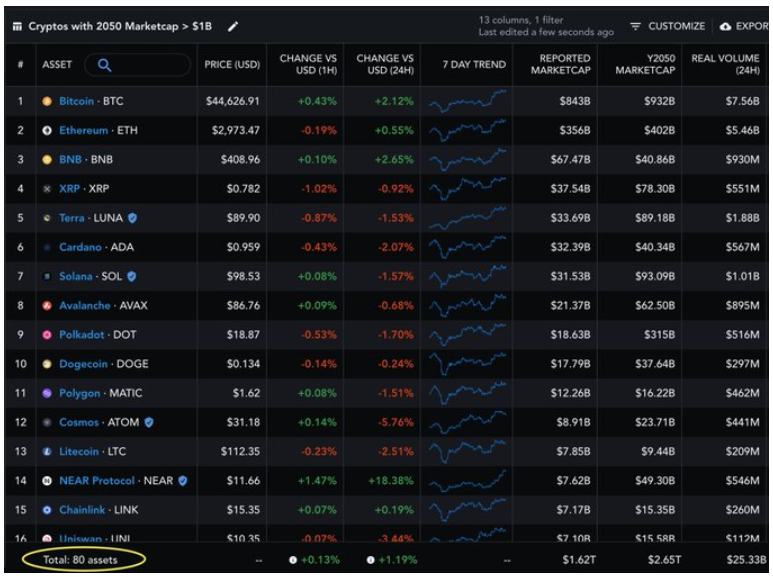Open the Customize columns menu
This screenshot has height=577, width=773.
(x=667, y=26)
